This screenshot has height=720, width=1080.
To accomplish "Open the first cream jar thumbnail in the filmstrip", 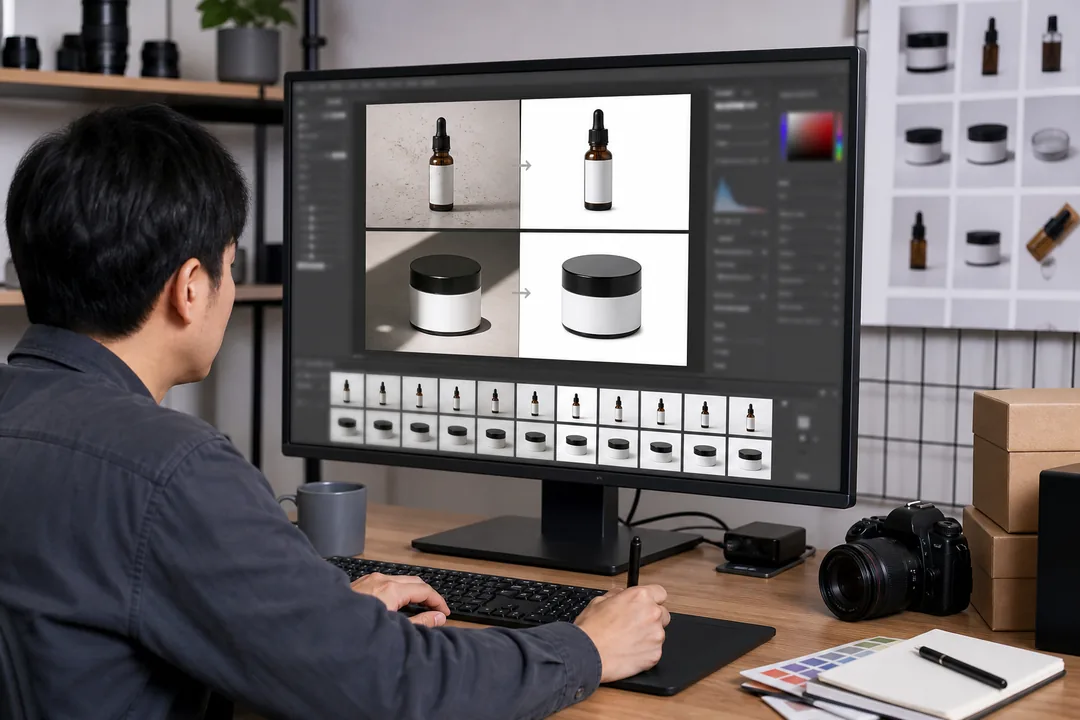I will 347,426.
